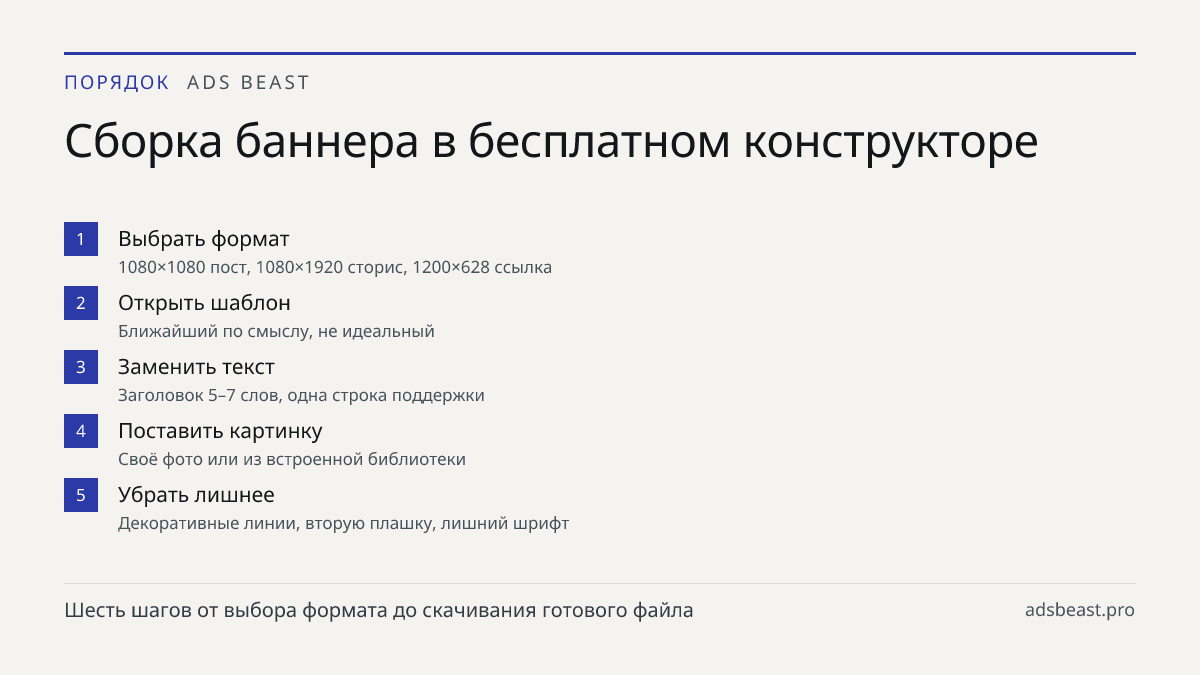
Task: Click the "ПОРЯДОК" label
Action: (x=117, y=83)
